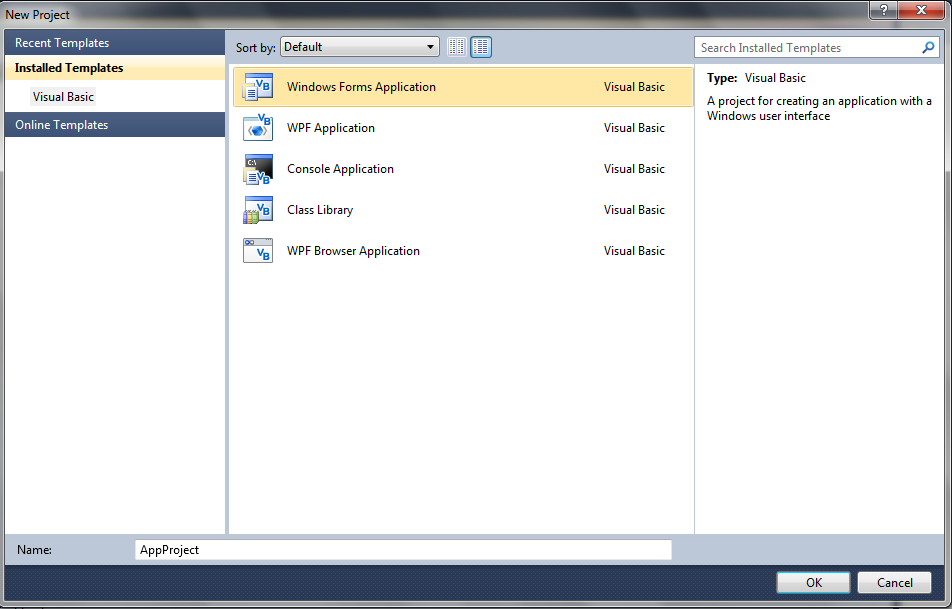Switch to medium icons list view
The image size is (952, 609).
[x=481, y=47]
